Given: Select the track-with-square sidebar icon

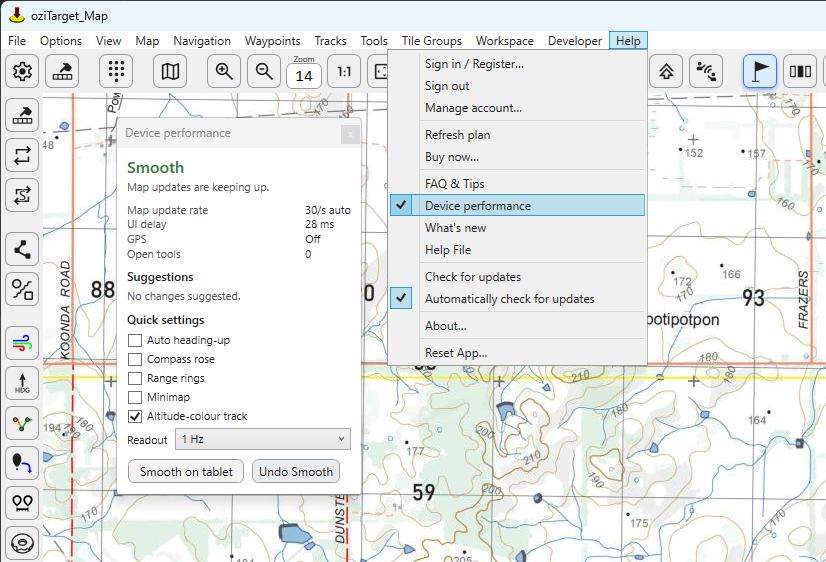Looking at the screenshot, I should pyautogui.click(x=22, y=289).
